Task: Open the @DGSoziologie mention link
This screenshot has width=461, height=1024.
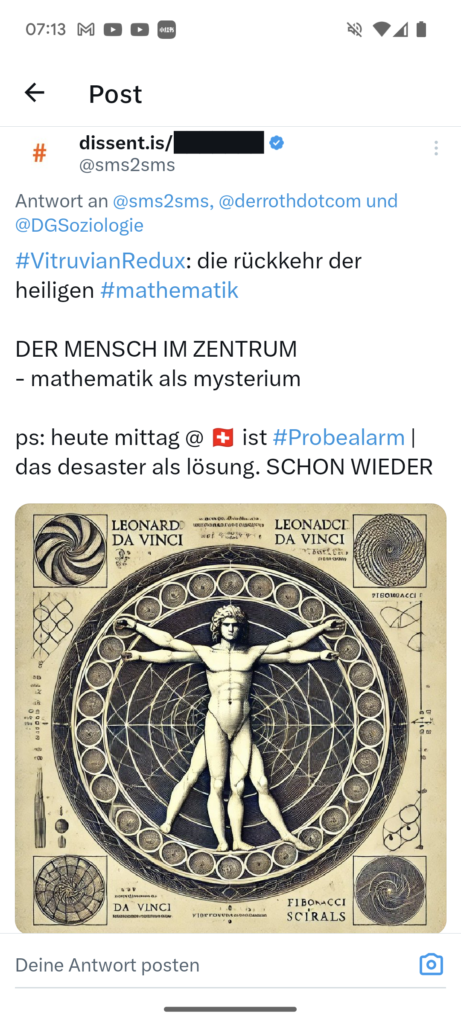Action: [x=79, y=225]
